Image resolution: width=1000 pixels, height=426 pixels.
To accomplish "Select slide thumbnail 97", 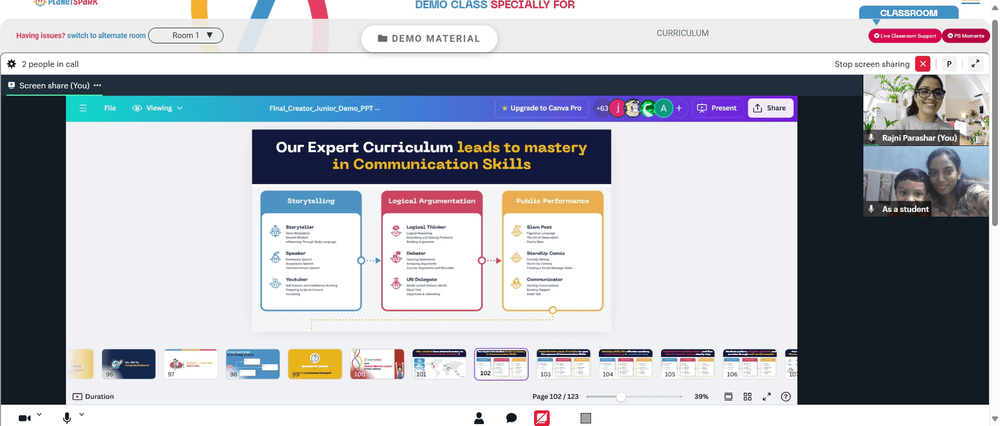I will [x=191, y=364].
